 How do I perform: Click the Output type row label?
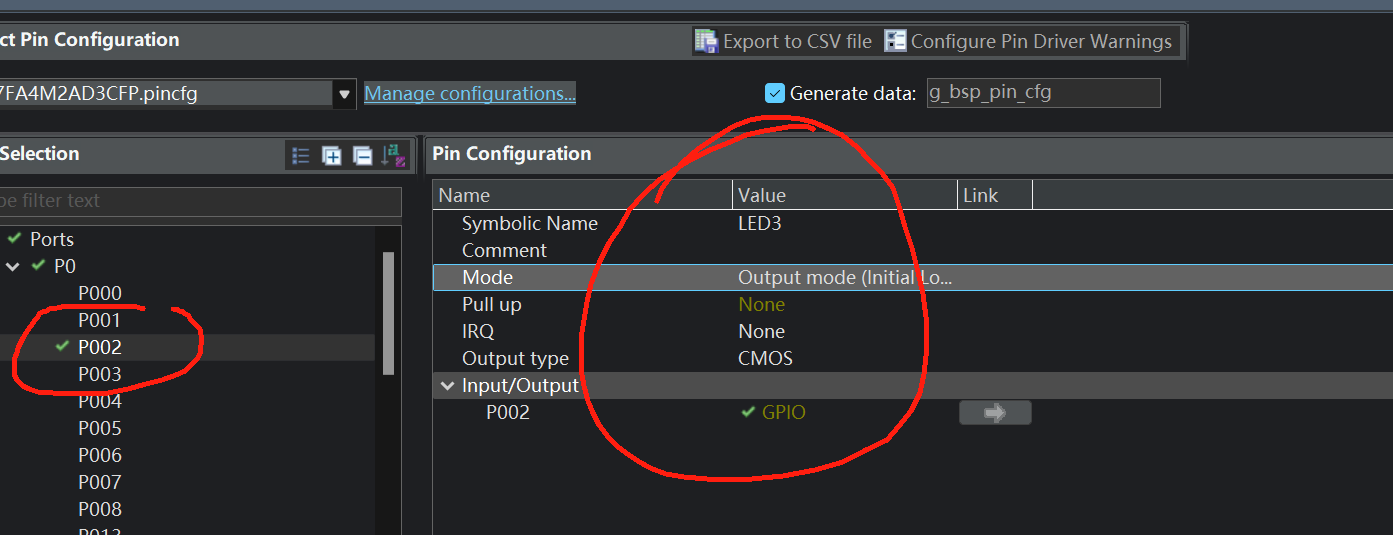pos(515,358)
